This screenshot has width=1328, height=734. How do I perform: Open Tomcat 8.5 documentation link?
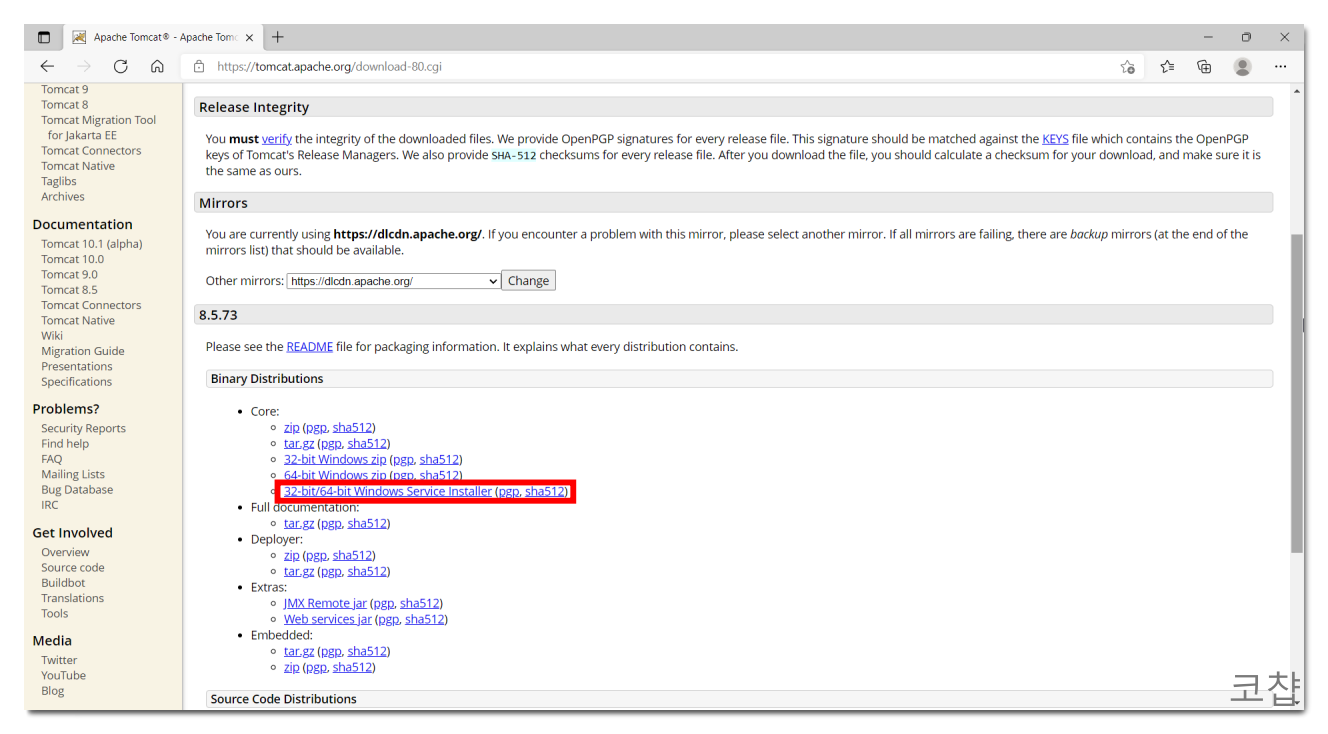70,290
